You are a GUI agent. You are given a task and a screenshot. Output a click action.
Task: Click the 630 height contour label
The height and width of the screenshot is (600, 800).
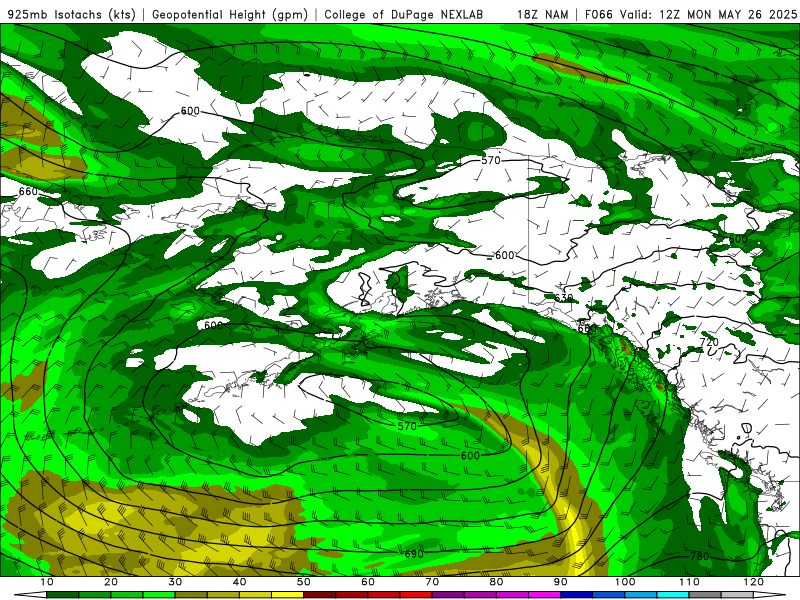coord(563,298)
